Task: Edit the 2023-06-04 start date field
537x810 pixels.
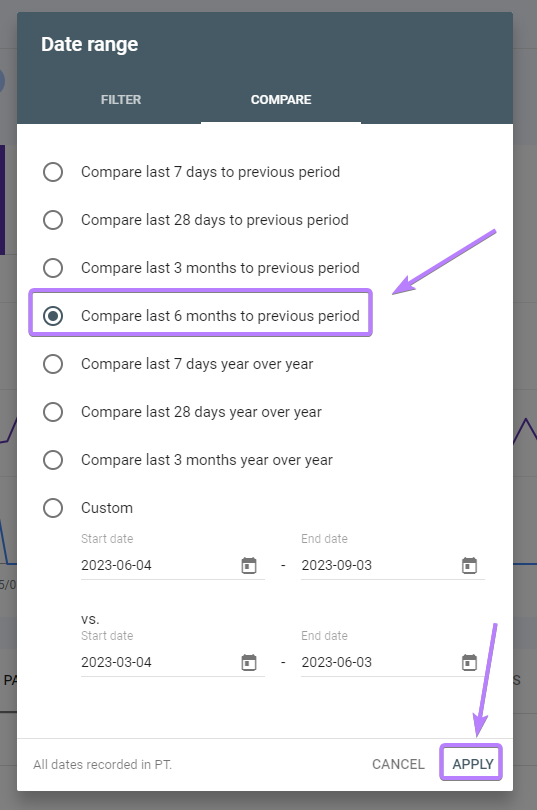Action: tap(158, 565)
